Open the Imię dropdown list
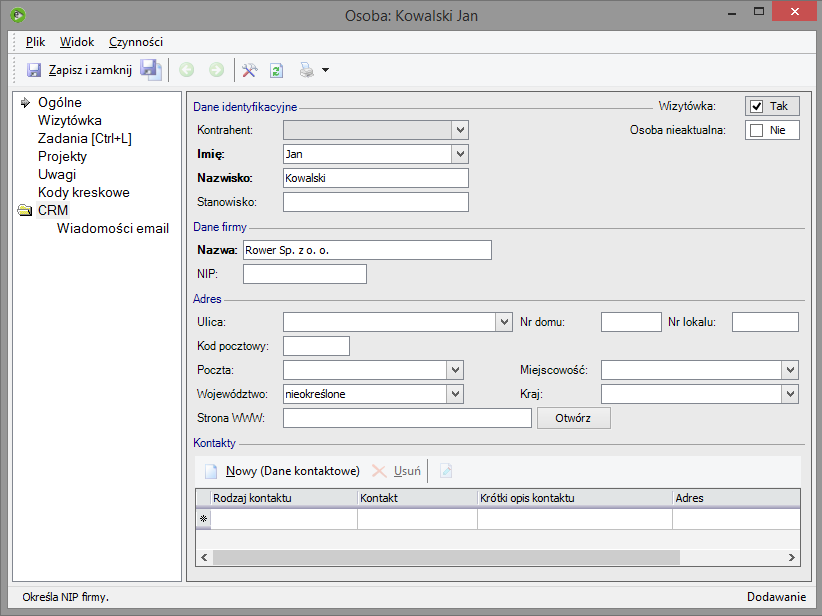Viewport: 822px width, 616px height. [460, 154]
